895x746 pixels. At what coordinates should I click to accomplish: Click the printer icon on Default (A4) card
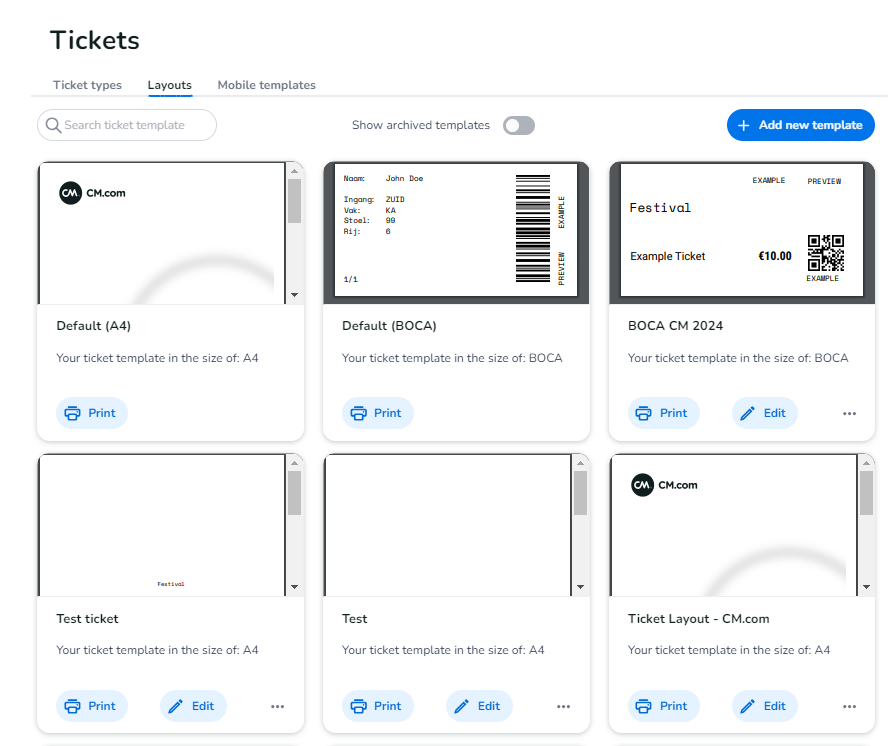(73, 413)
